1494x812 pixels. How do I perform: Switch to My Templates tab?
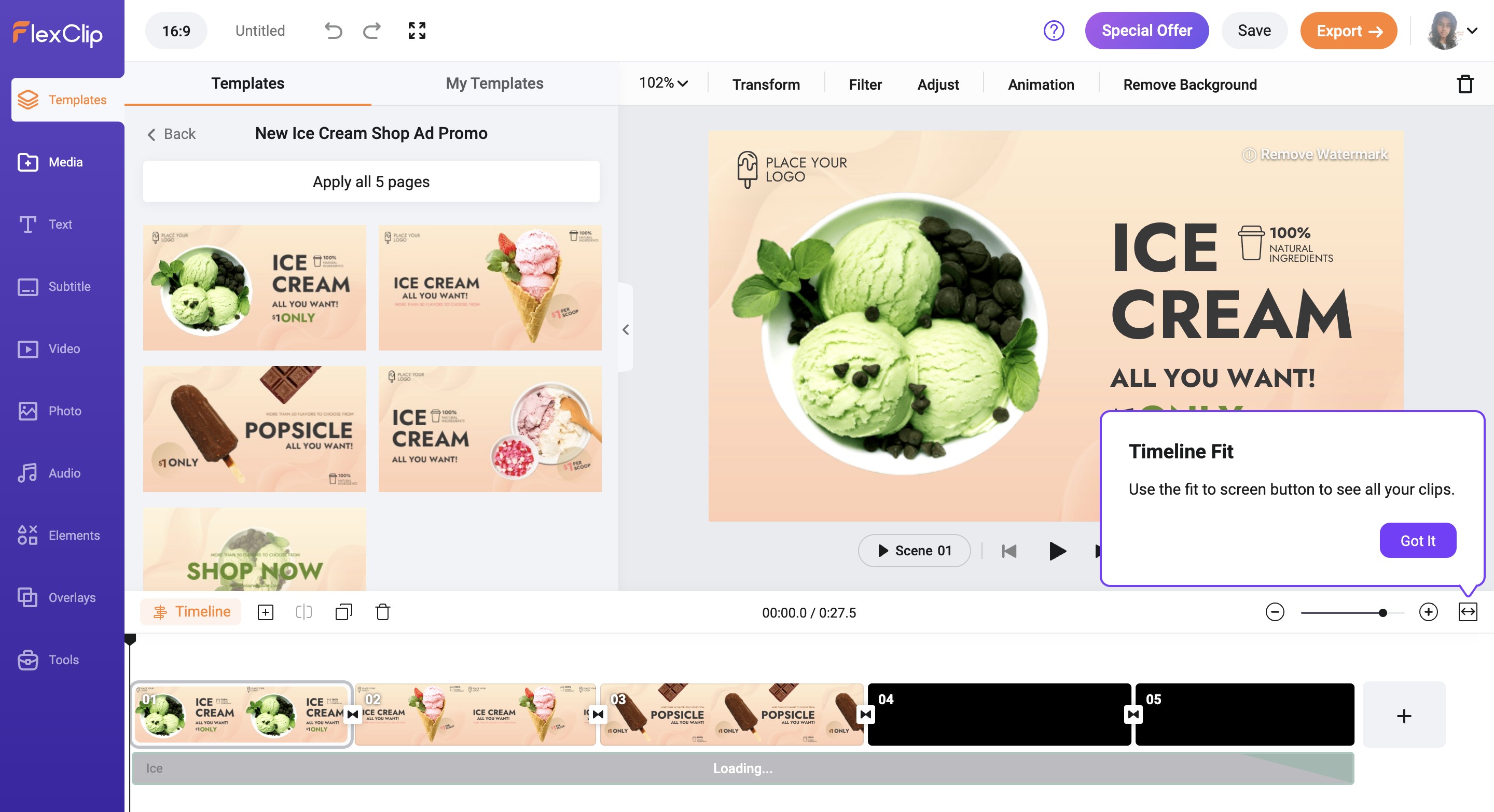(x=494, y=83)
